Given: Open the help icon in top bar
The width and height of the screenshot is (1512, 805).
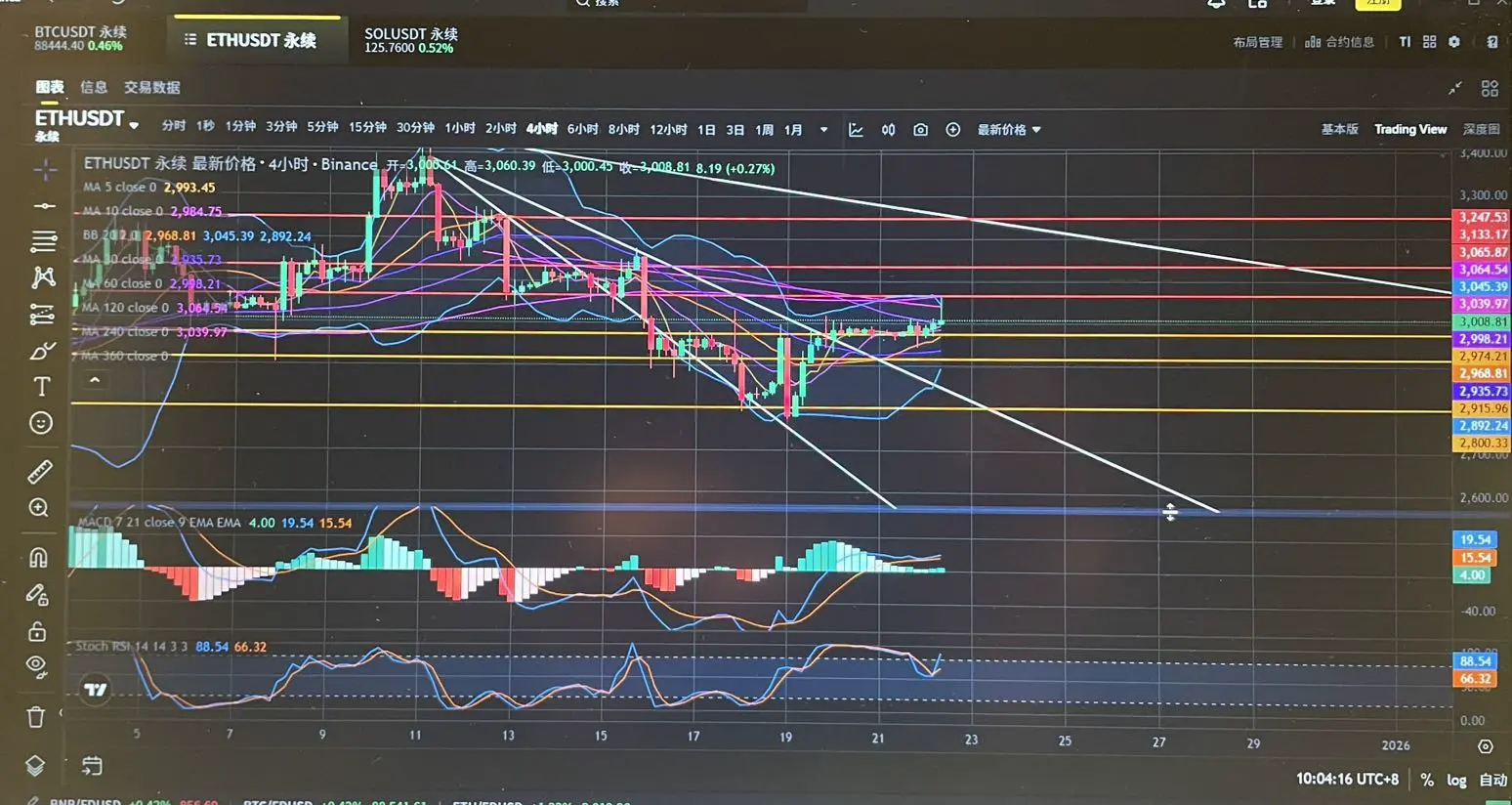Looking at the screenshot, I should tap(1491, 42).
